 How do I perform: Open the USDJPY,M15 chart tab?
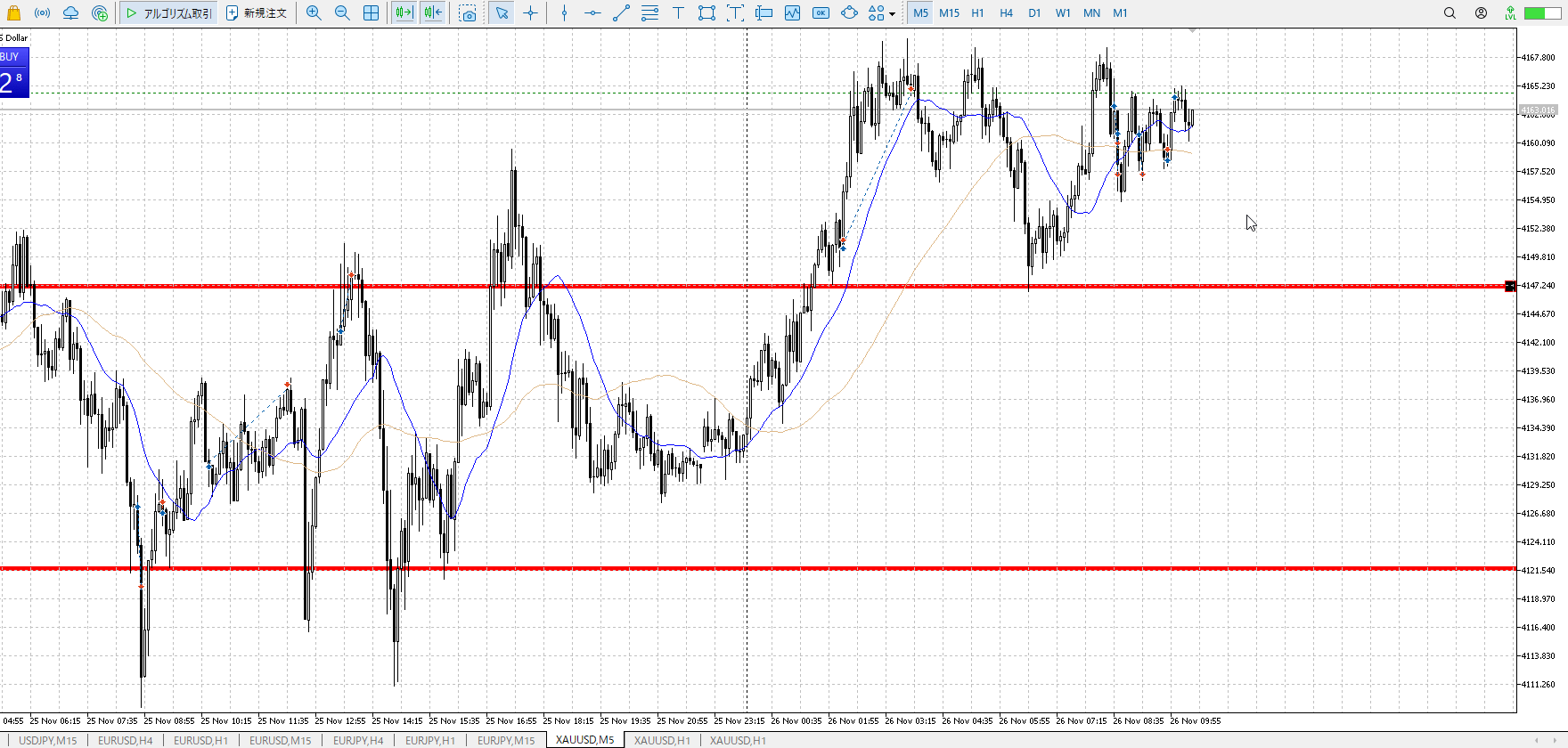(x=48, y=740)
